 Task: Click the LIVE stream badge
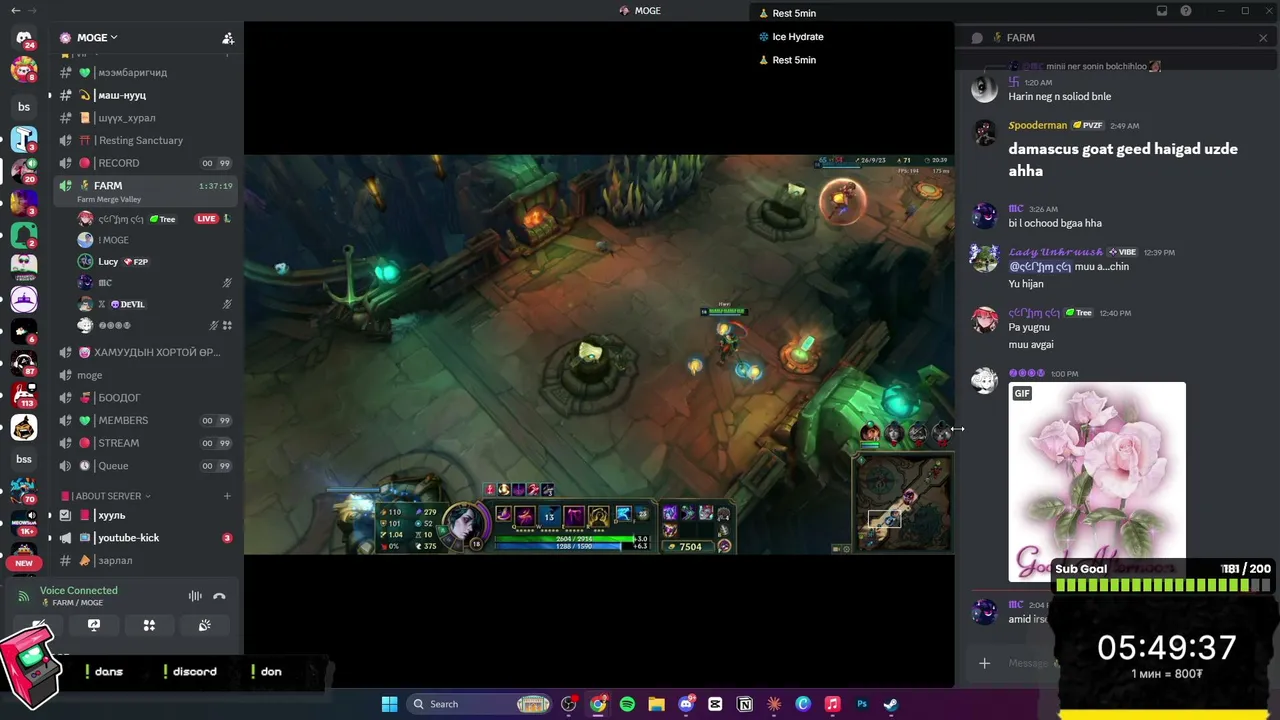coord(207,219)
